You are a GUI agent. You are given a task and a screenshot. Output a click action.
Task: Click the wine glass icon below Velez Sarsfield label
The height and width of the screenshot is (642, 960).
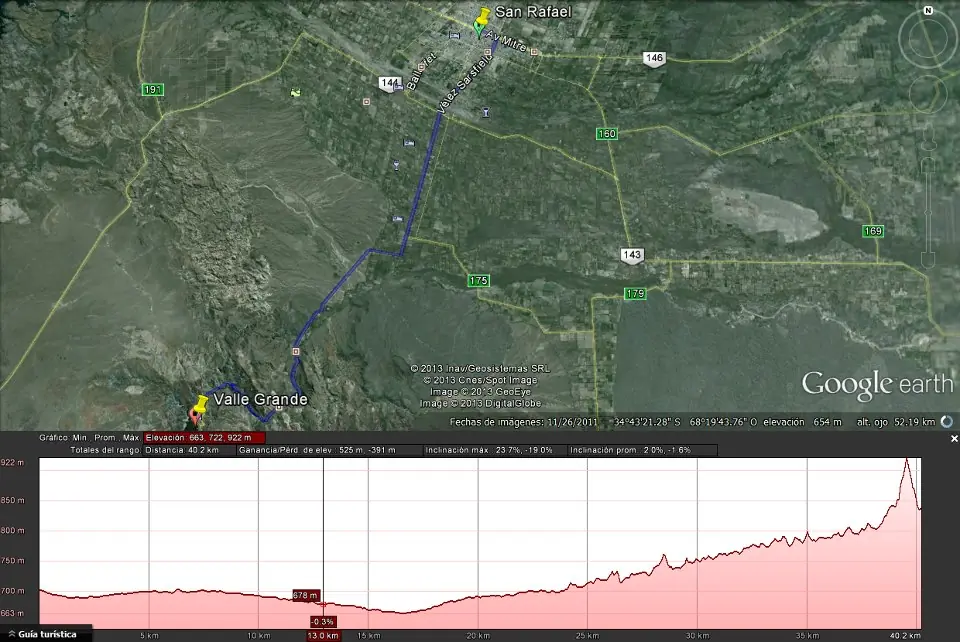point(486,112)
